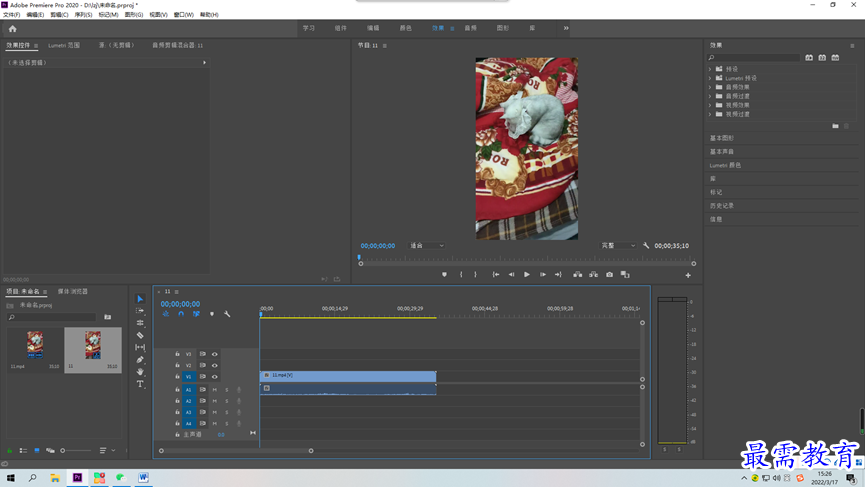Open timeline display settings wrench
Screen dimensions: 865x487
click(x=227, y=314)
